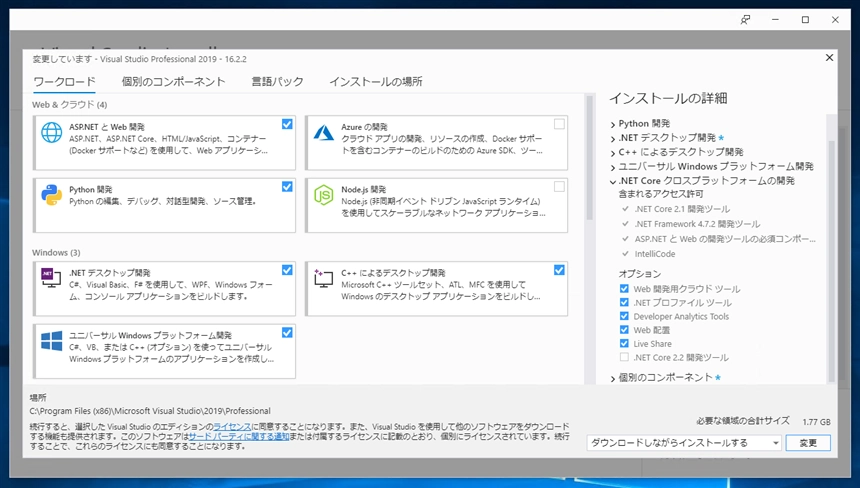Expand C++ によるデスクトップ開発 in install details

click(613, 153)
